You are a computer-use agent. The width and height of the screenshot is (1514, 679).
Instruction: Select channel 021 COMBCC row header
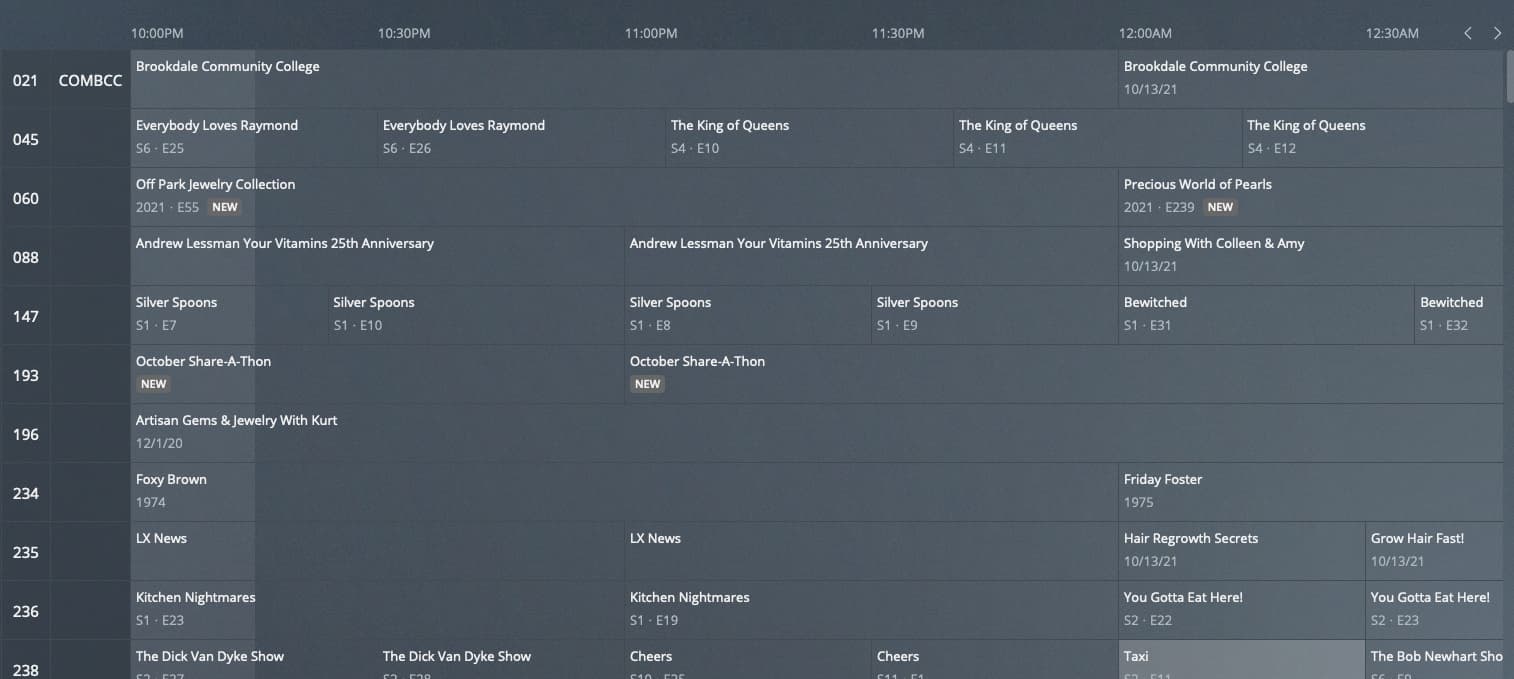(66, 80)
